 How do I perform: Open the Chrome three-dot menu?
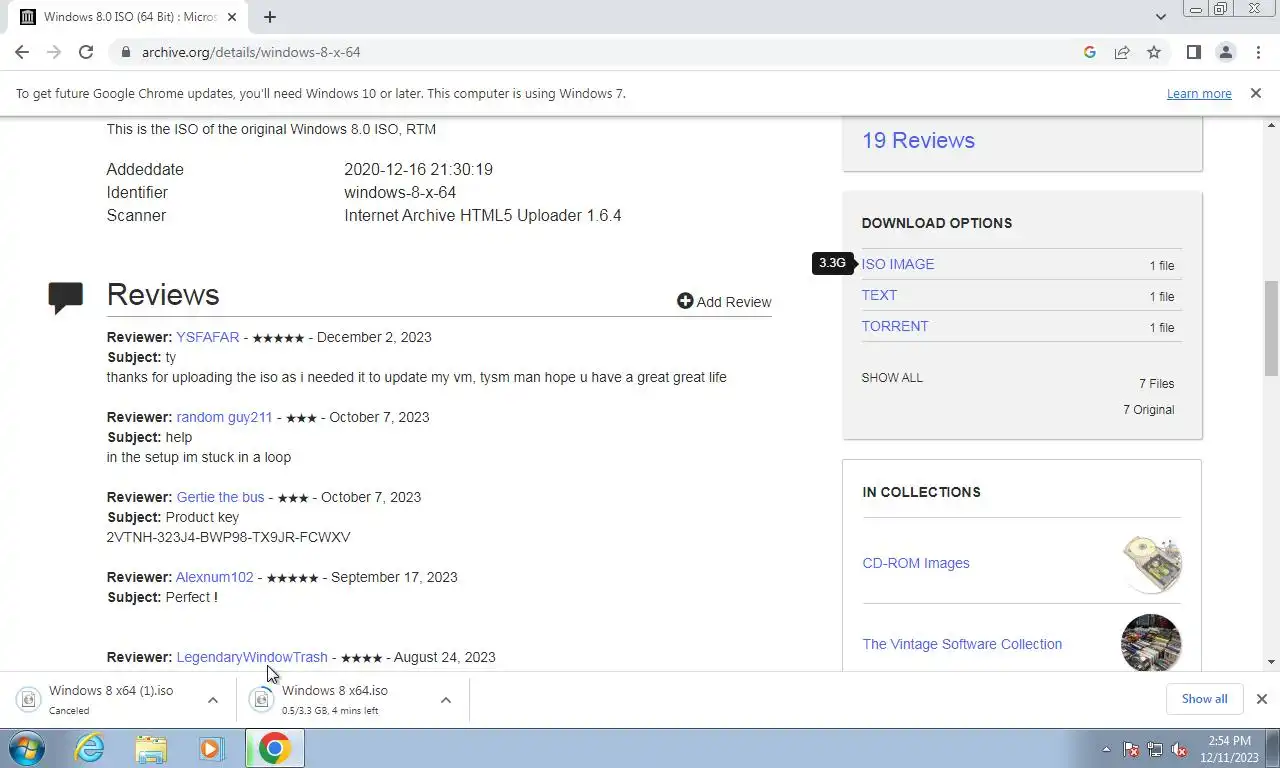tap(1257, 52)
